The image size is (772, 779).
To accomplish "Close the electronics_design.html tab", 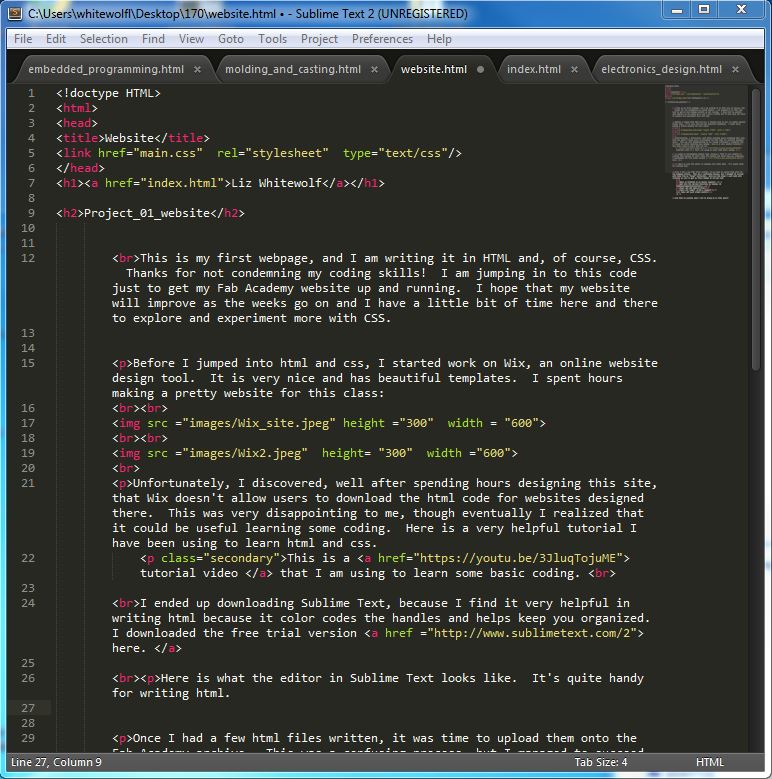I will 735,70.
